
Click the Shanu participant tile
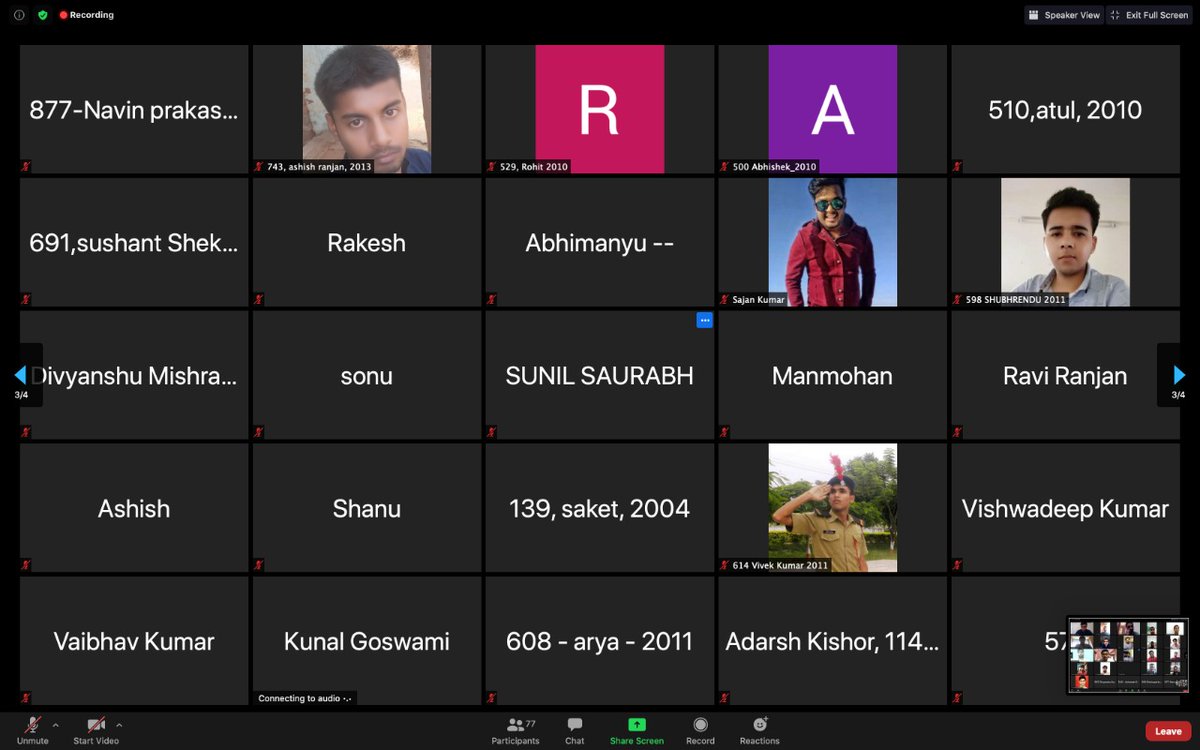[x=367, y=508]
